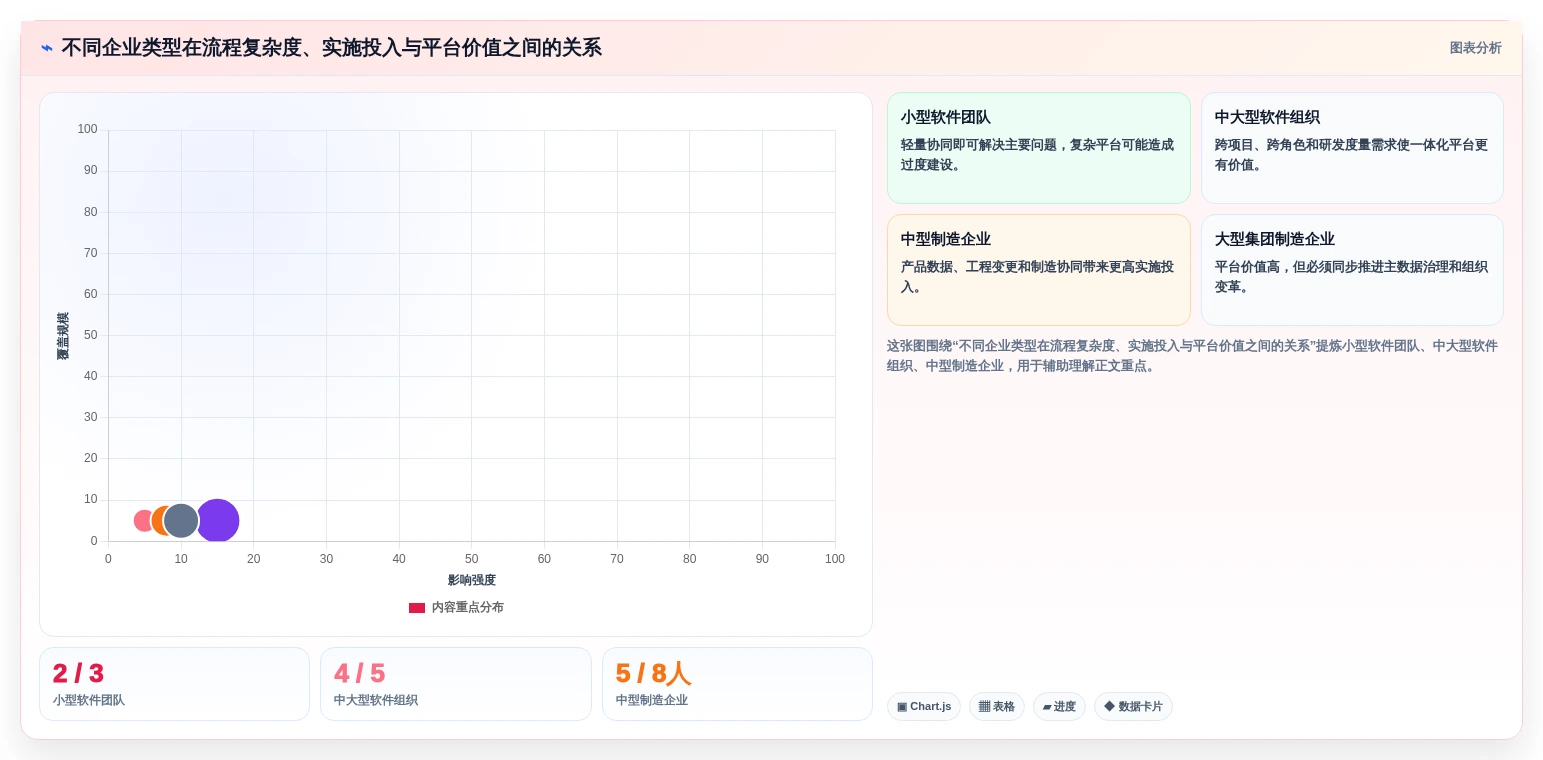Open the 大型集团制造企业 description card
This screenshot has width=1543, height=760.
pyautogui.click(x=1352, y=270)
